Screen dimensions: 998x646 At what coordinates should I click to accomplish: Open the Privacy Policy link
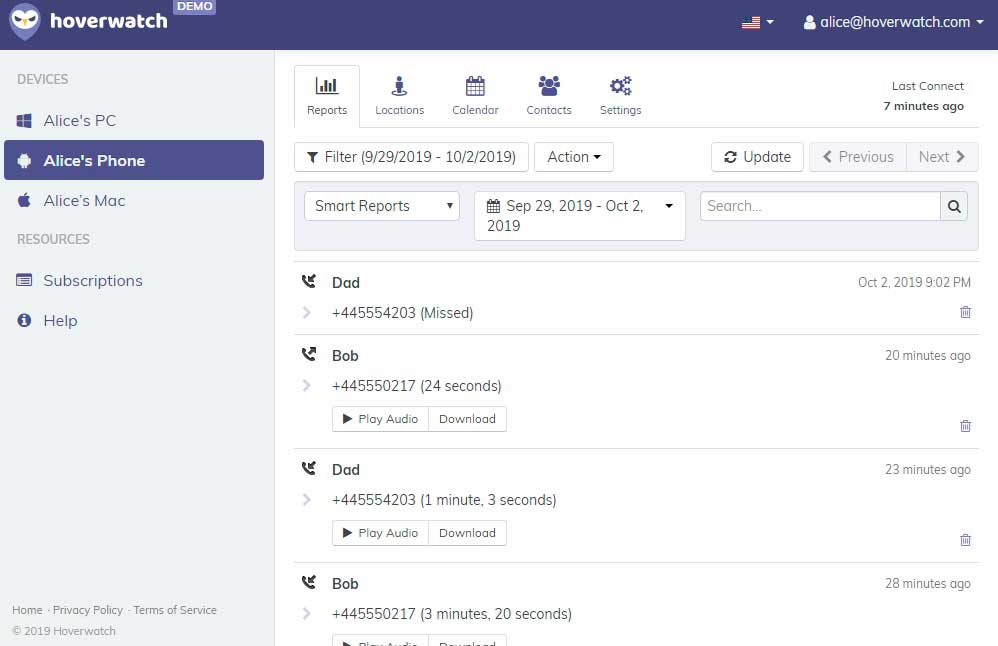coord(88,610)
